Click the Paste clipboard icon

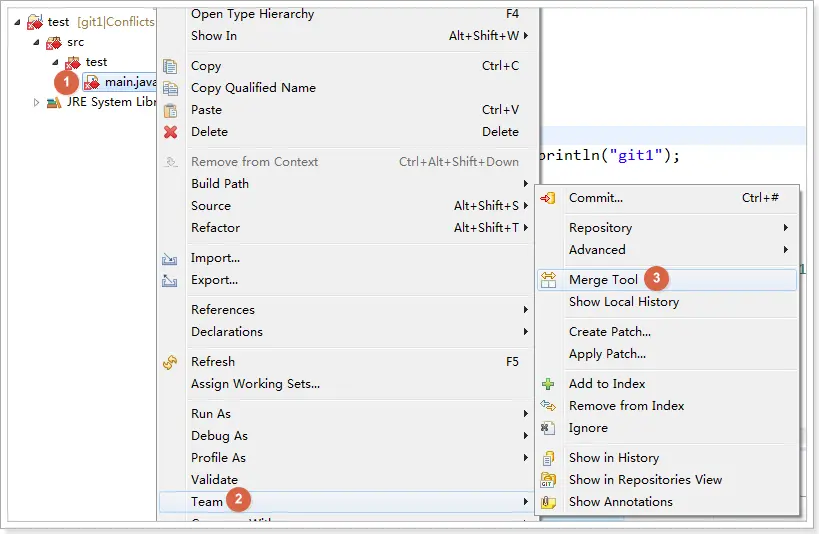pyautogui.click(x=170, y=110)
